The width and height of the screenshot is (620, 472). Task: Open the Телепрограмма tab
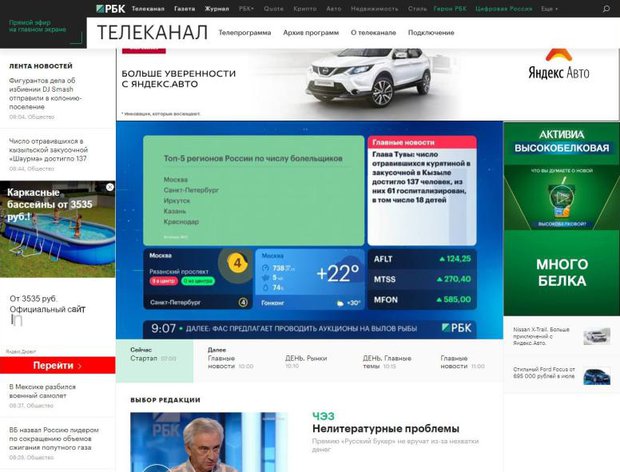[245, 32]
